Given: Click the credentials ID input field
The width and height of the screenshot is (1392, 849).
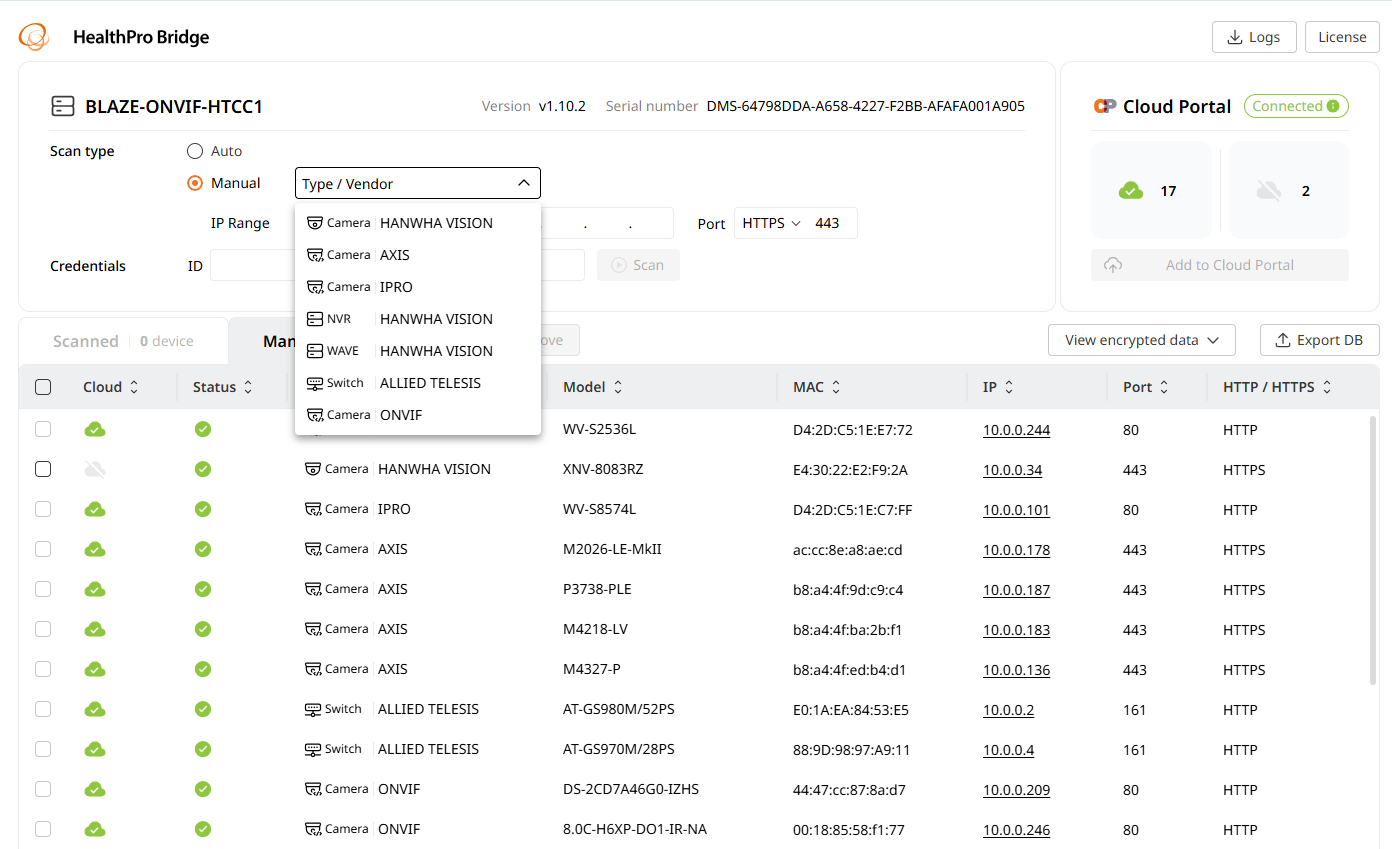Looking at the screenshot, I should pos(252,265).
